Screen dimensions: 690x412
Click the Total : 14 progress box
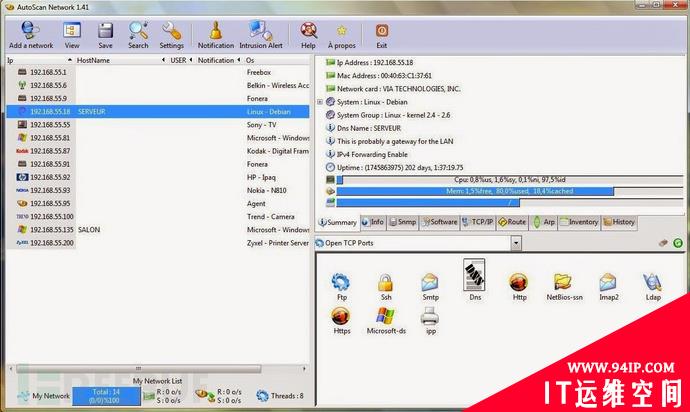click(x=106, y=396)
